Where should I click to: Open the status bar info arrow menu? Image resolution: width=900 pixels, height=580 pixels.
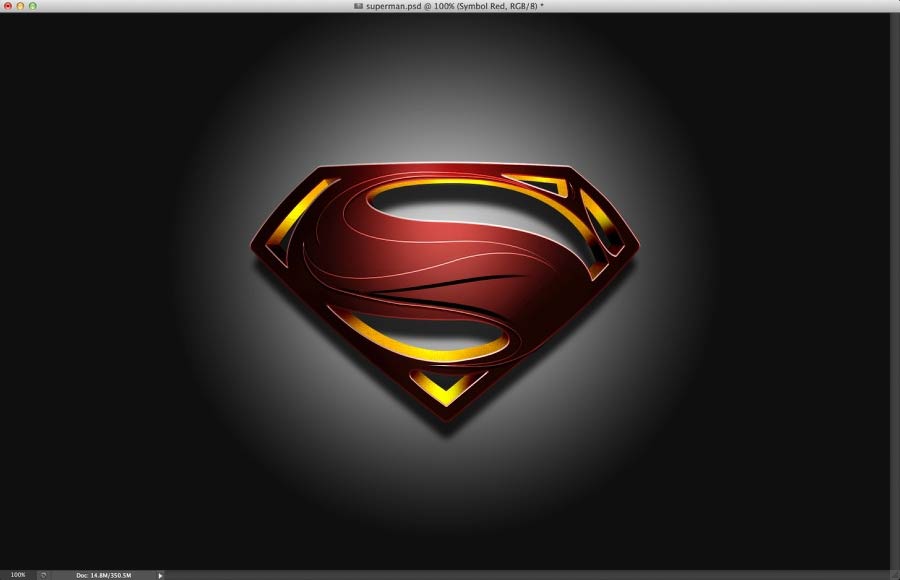[x=160, y=575]
